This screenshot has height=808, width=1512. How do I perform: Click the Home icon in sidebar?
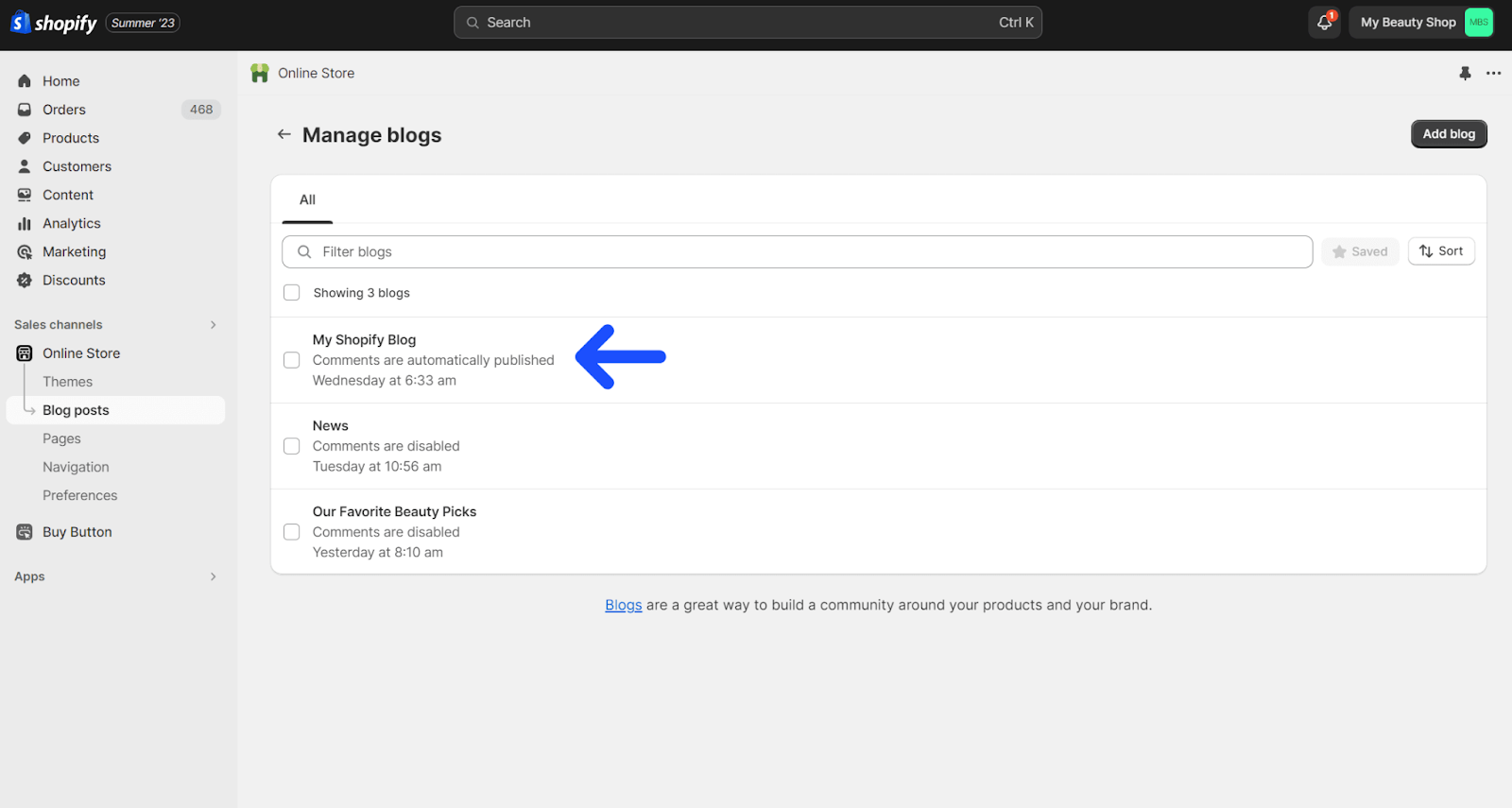click(25, 81)
